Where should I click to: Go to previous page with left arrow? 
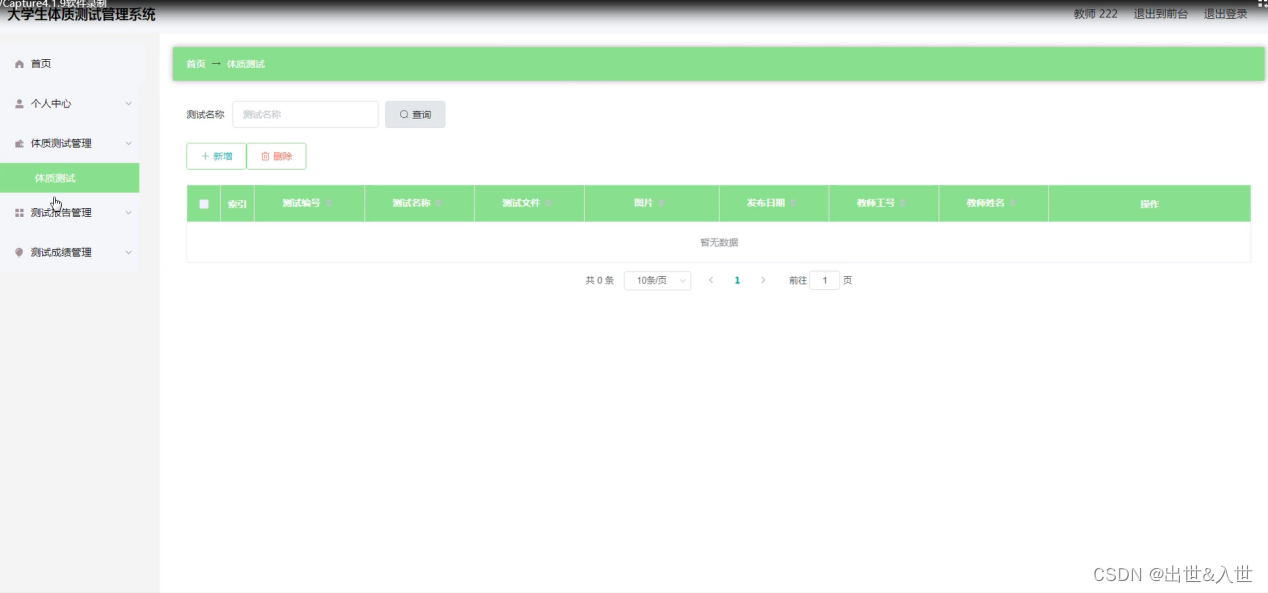click(711, 281)
